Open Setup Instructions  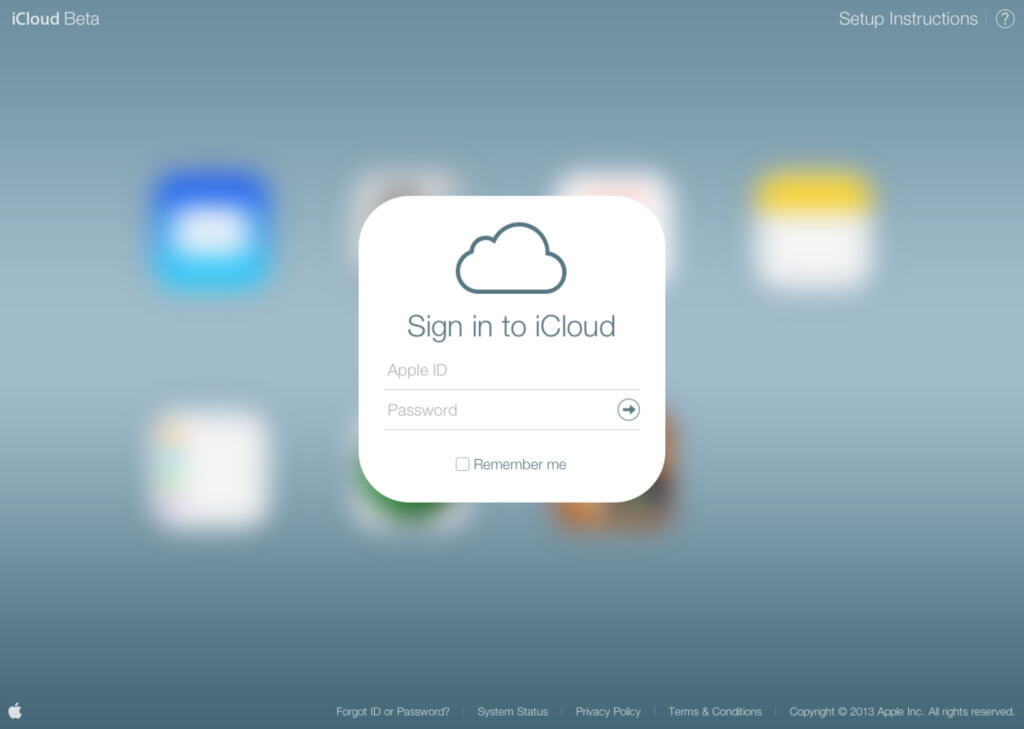tap(907, 18)
